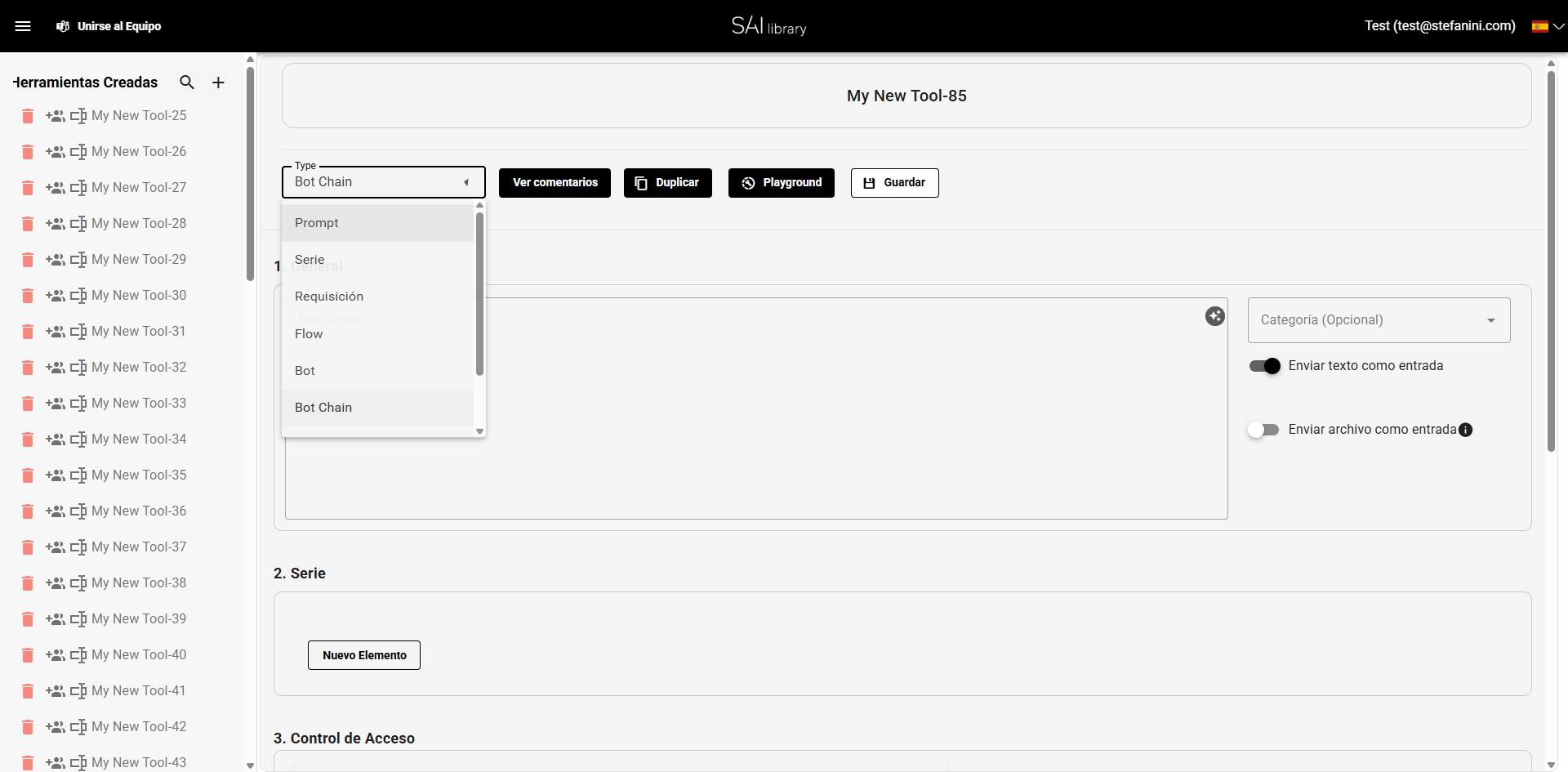
Task: Enable Enviar archivo como entrada toggle
Action: (1263, 430)
